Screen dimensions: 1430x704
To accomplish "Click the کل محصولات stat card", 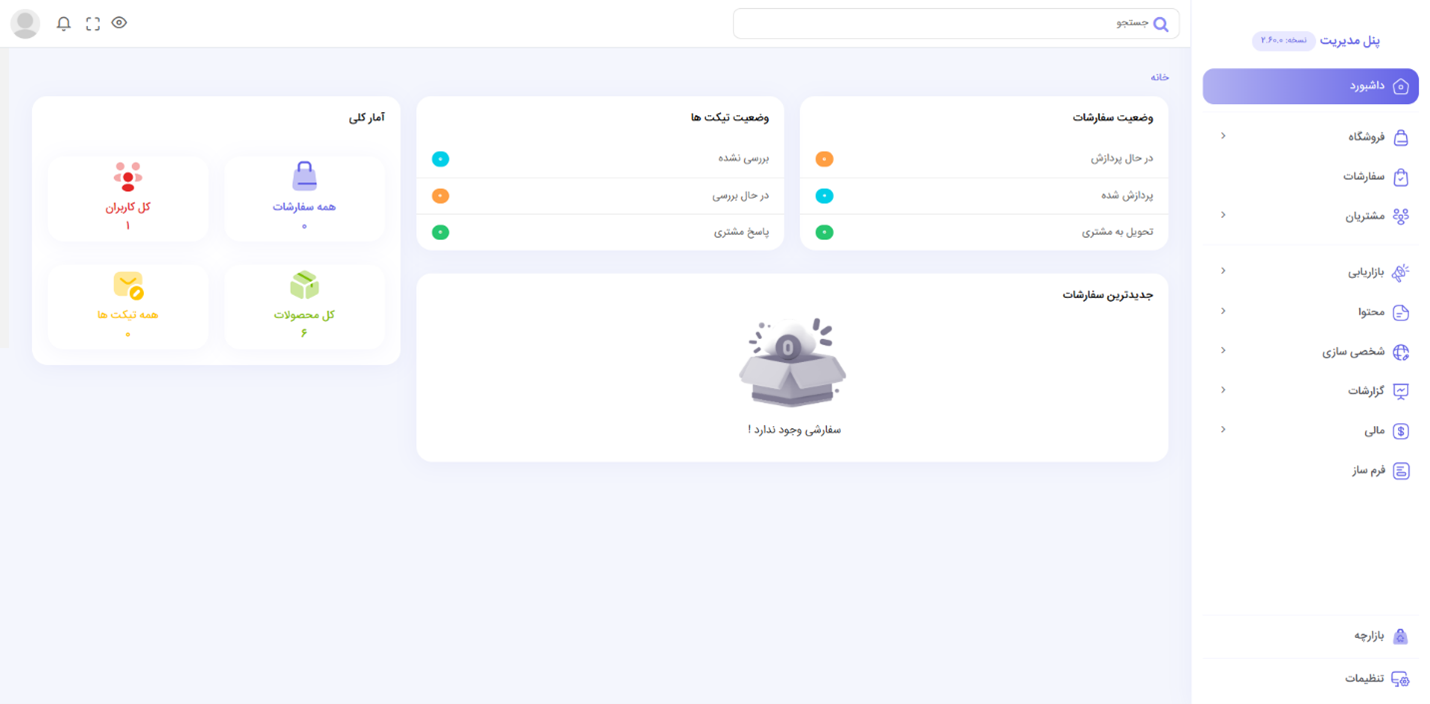I will pos(304,306).
